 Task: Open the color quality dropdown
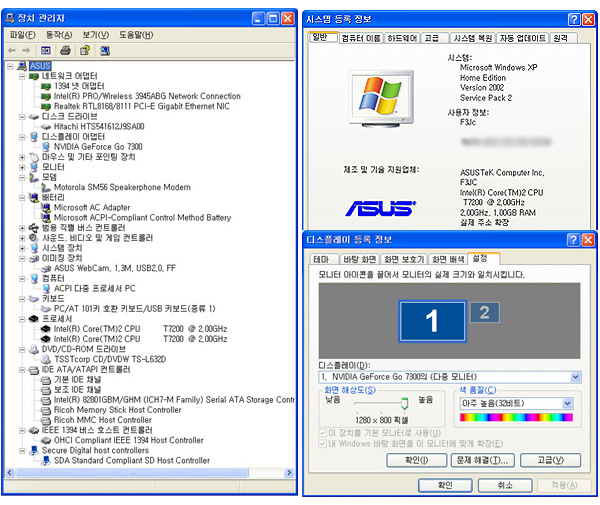click(x=567, y=403)
